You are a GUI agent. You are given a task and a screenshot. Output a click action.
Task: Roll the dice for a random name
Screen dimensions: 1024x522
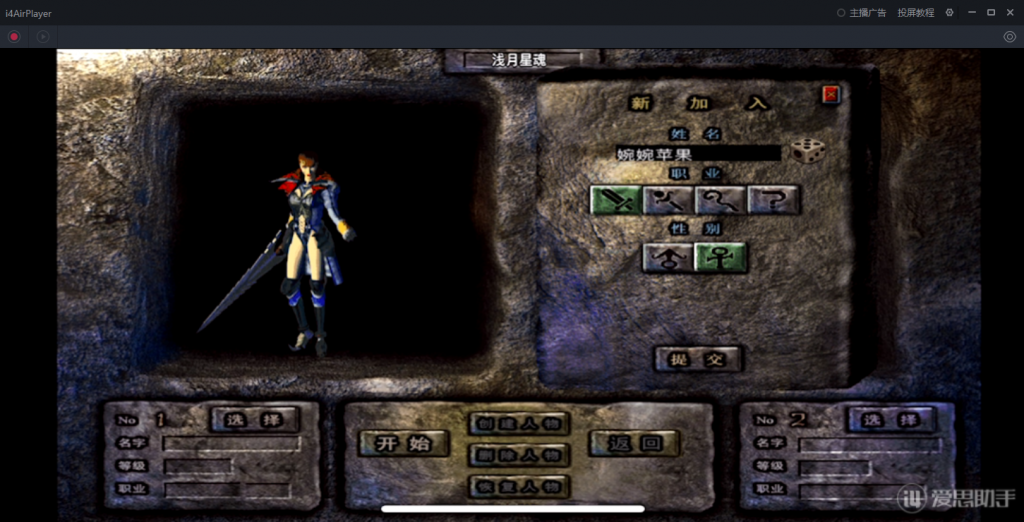pos(808,151)
